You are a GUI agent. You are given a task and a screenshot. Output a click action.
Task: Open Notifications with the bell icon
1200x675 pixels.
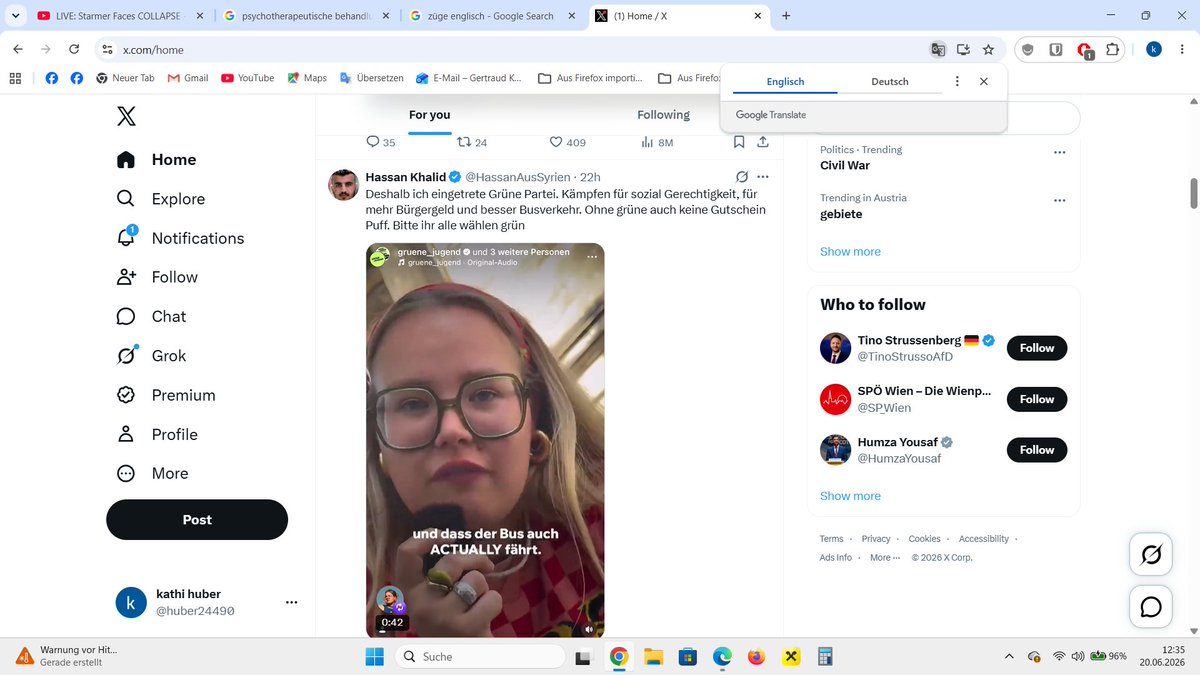coord(180,238)
